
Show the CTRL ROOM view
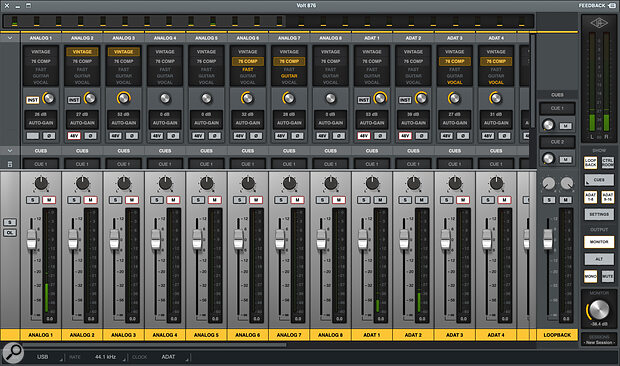608,163
